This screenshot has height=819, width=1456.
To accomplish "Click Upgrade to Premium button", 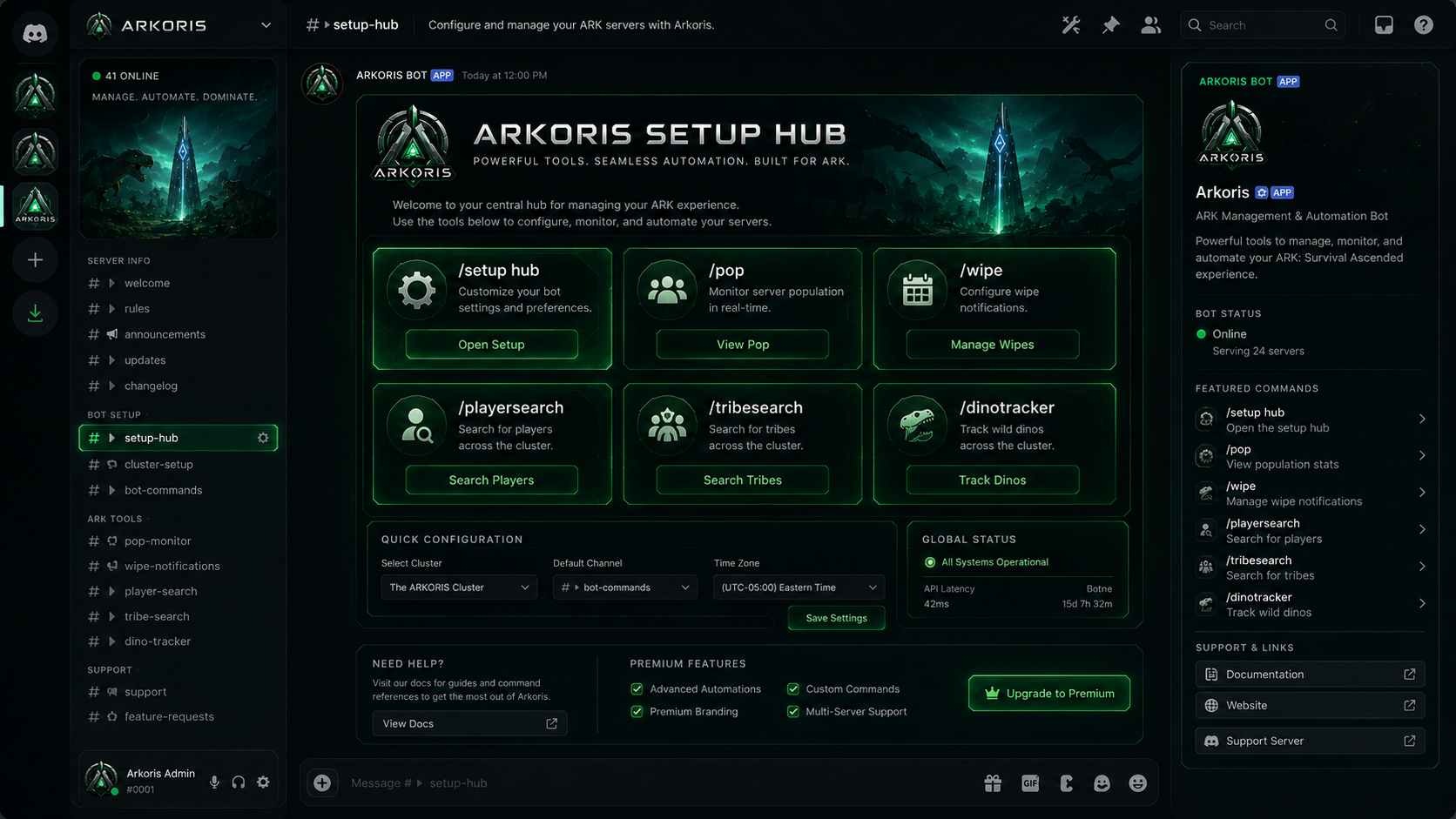I will coord(1049,694).
